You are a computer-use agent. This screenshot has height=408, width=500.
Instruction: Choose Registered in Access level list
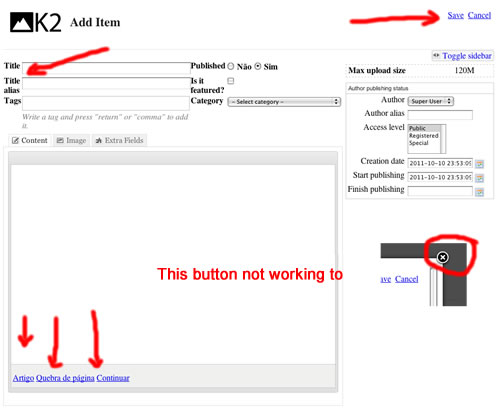tap(424, 136)
